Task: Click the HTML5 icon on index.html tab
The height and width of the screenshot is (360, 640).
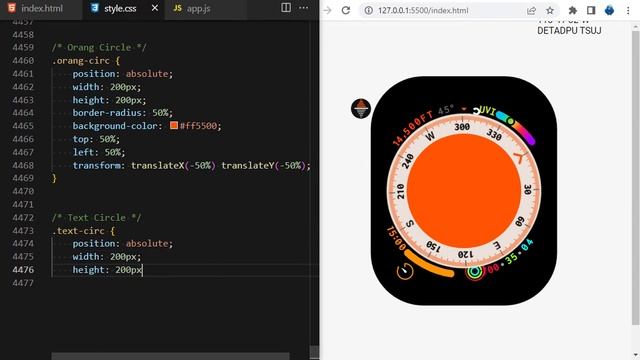Action: click(12, 8)
